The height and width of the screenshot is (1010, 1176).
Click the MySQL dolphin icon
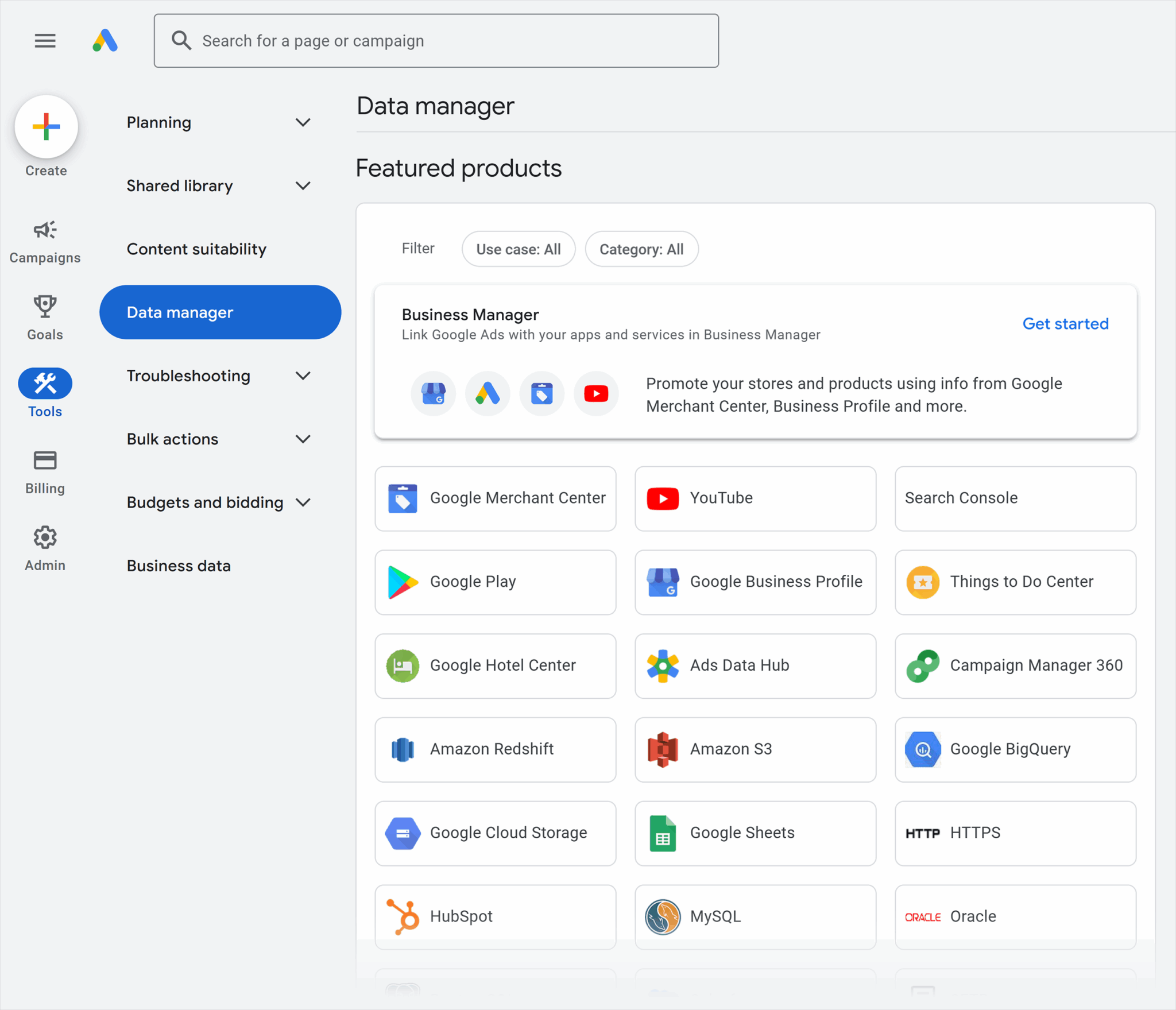point(663,917)
